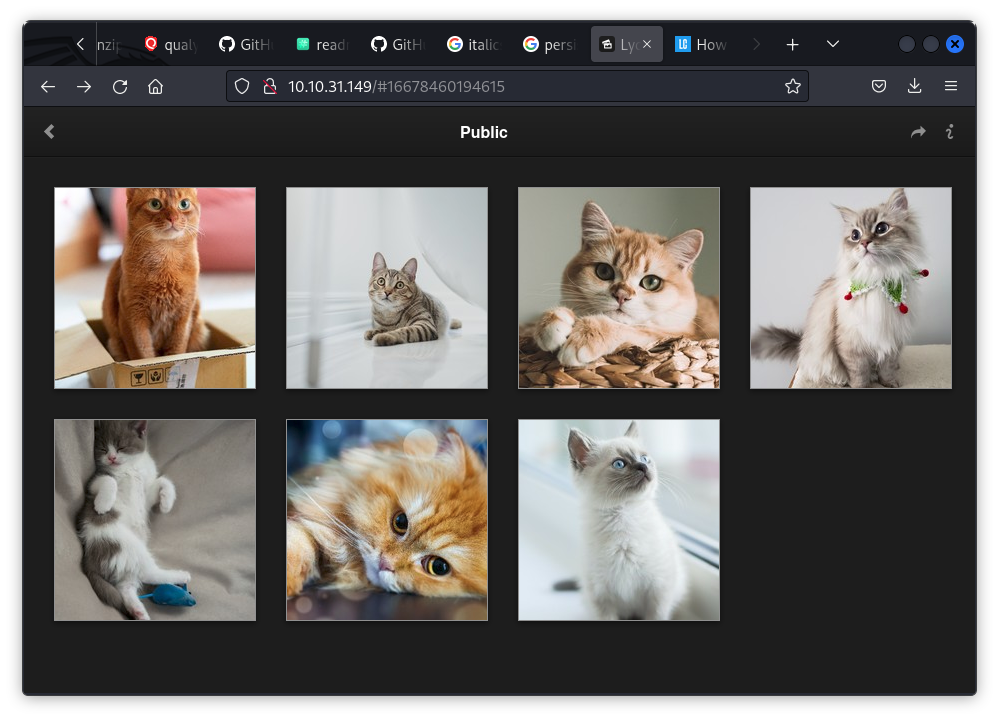Image resolution: width=999 pixels, height=720 pixels.
Task: View album details via the info icon
Action: pos(949,131)
